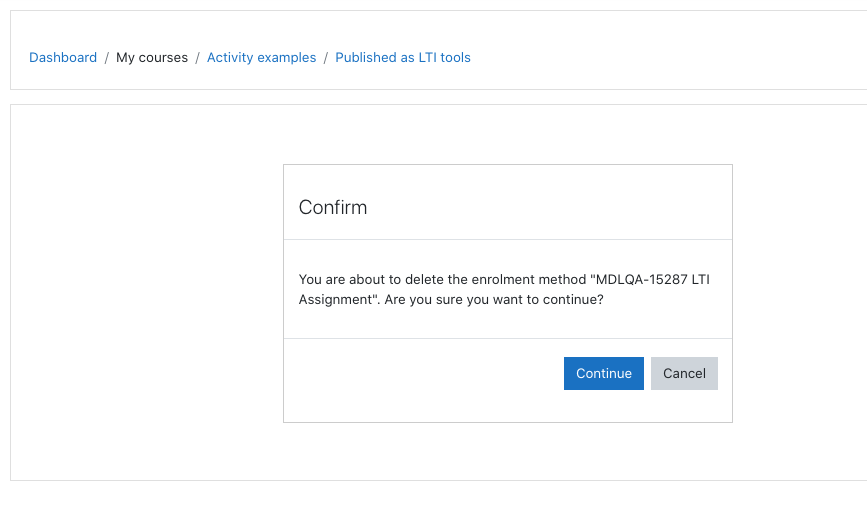Abort the deletion using Cancel

[x=684, y=373]
